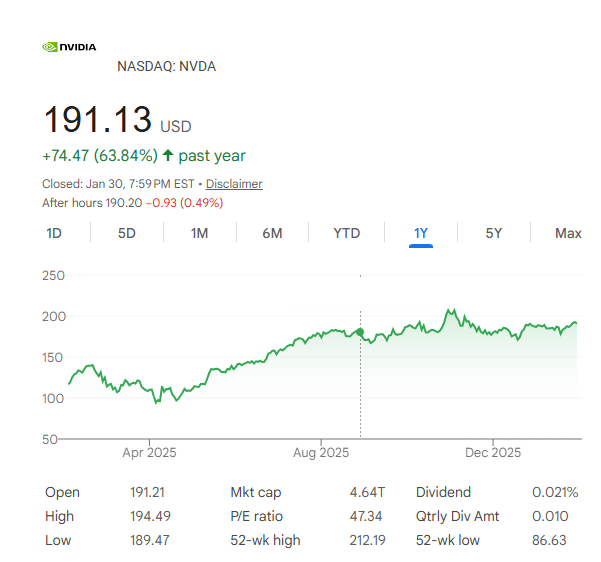The width and height of the screenshot is (601, 562).
Task: Select the 1D time range tab
Action: pos(54,233)
